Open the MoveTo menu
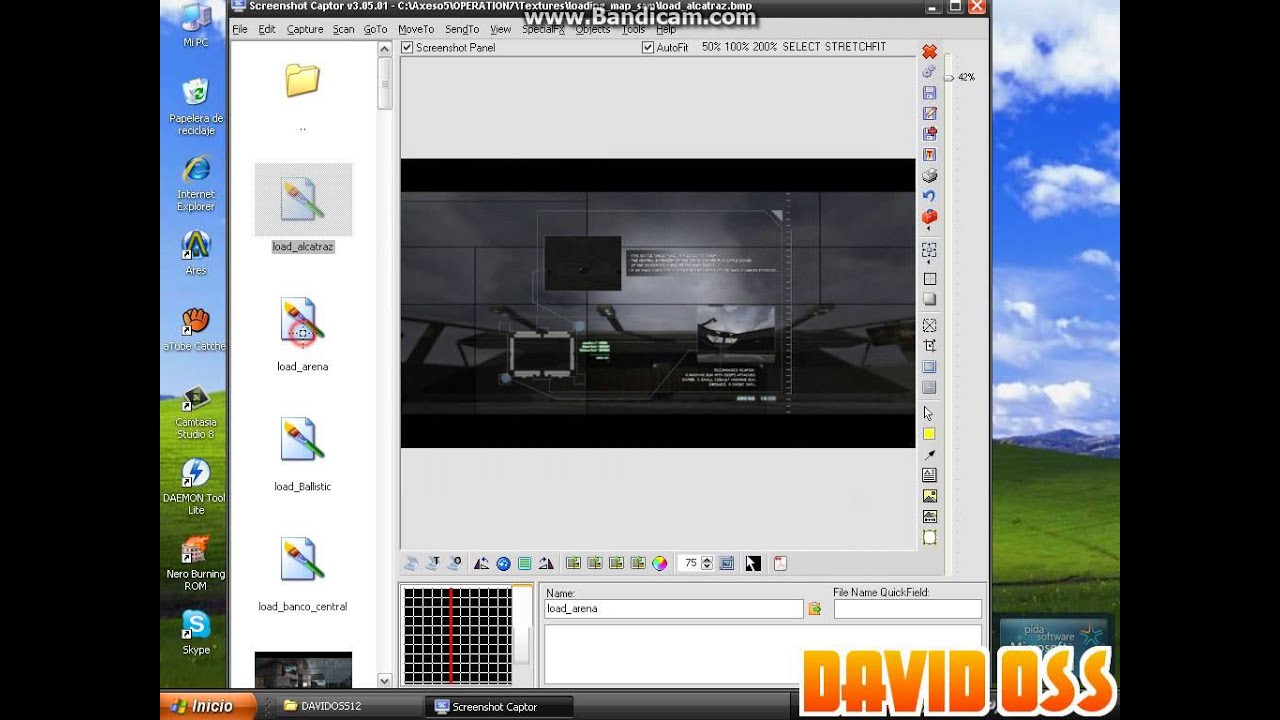Viewport: 1280px width, 720px height. (416, 29)
